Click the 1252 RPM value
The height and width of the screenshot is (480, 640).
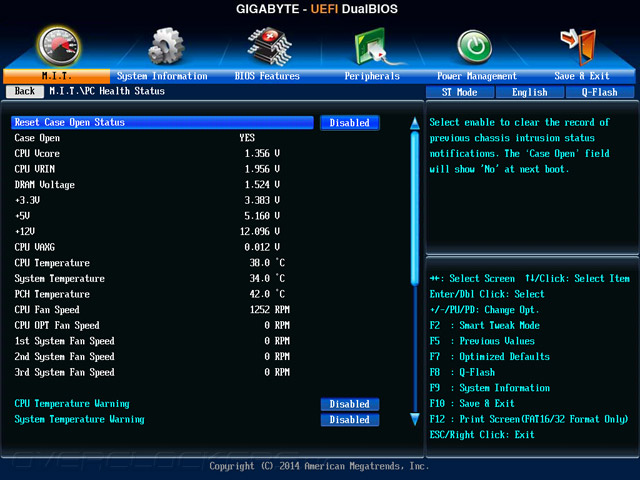pos(270,310)
